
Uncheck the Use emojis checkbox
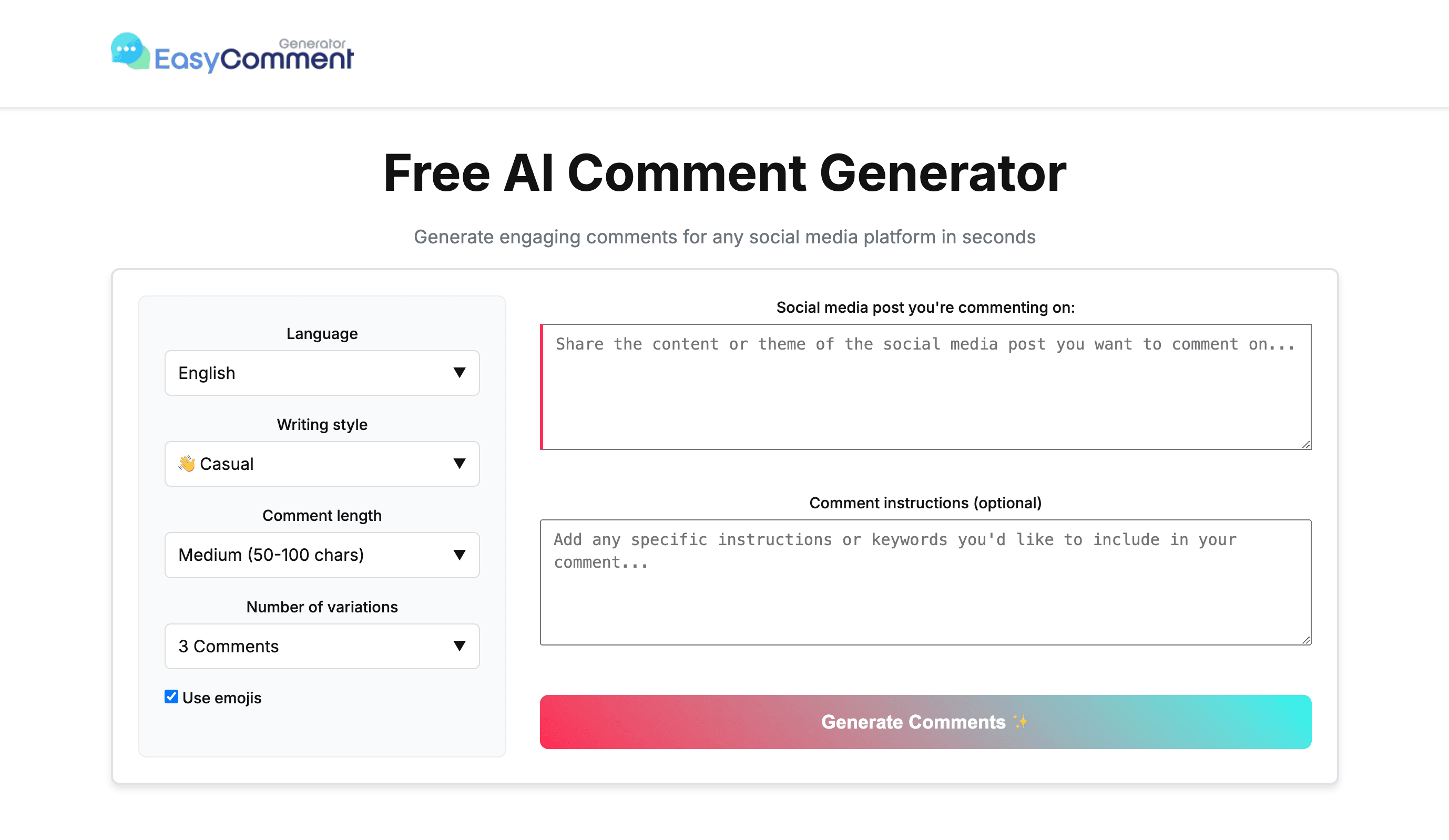tap(171, 697)
